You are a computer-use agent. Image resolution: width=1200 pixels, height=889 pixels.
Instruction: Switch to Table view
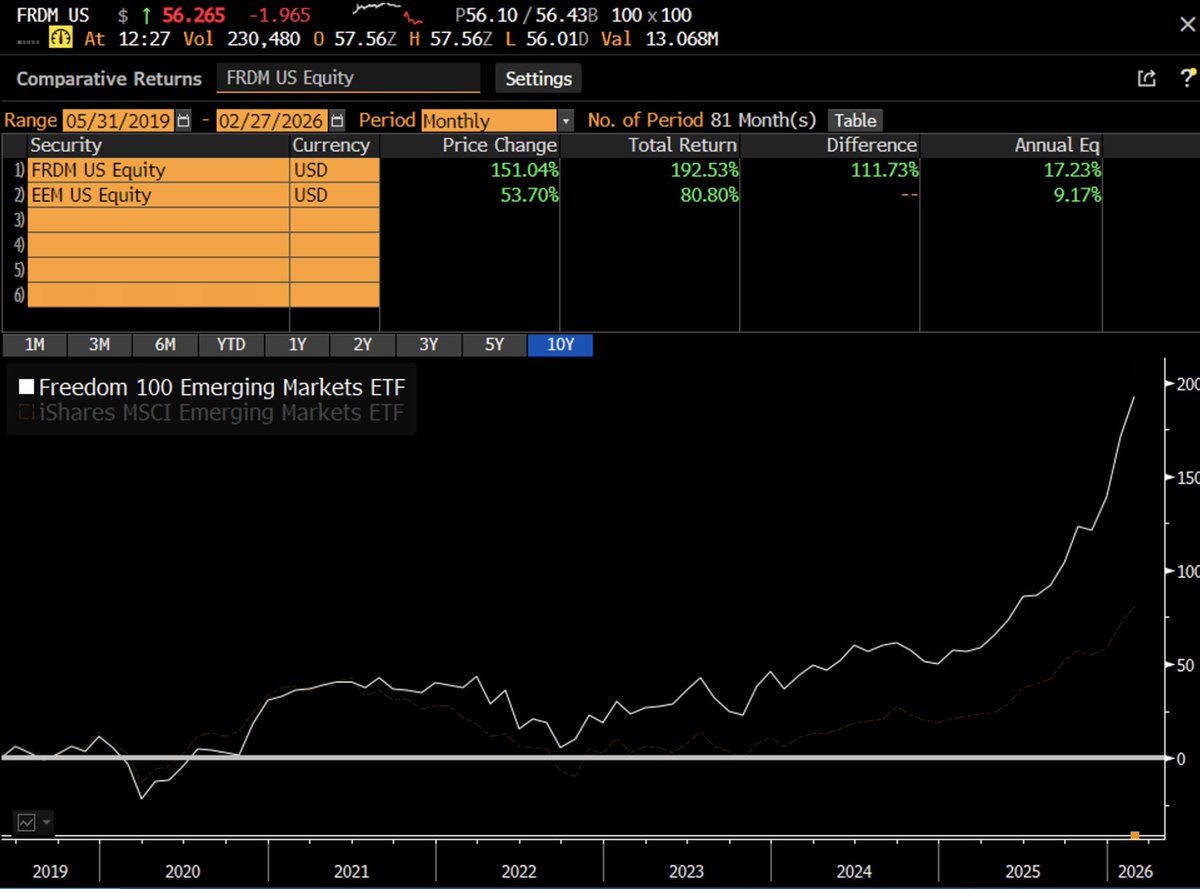tap(855, 120)
